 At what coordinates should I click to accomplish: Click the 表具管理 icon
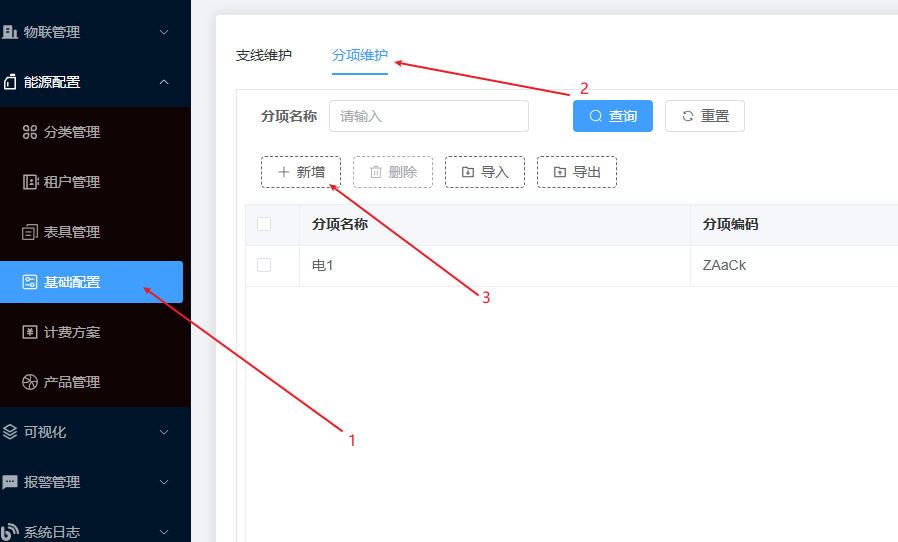point(30,232)
